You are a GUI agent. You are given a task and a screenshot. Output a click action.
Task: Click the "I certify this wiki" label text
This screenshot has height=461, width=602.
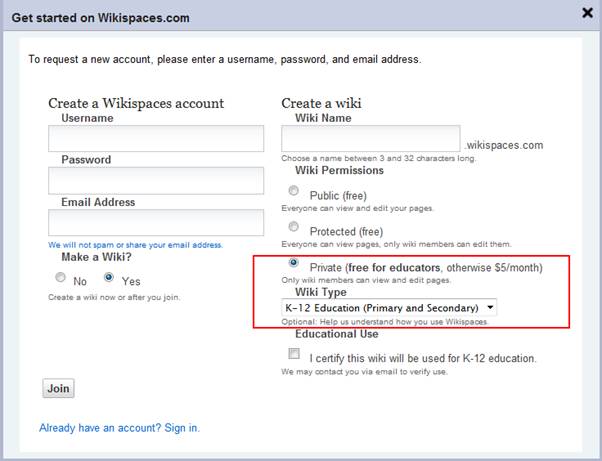pyautogui.click(x=423, y=358)
